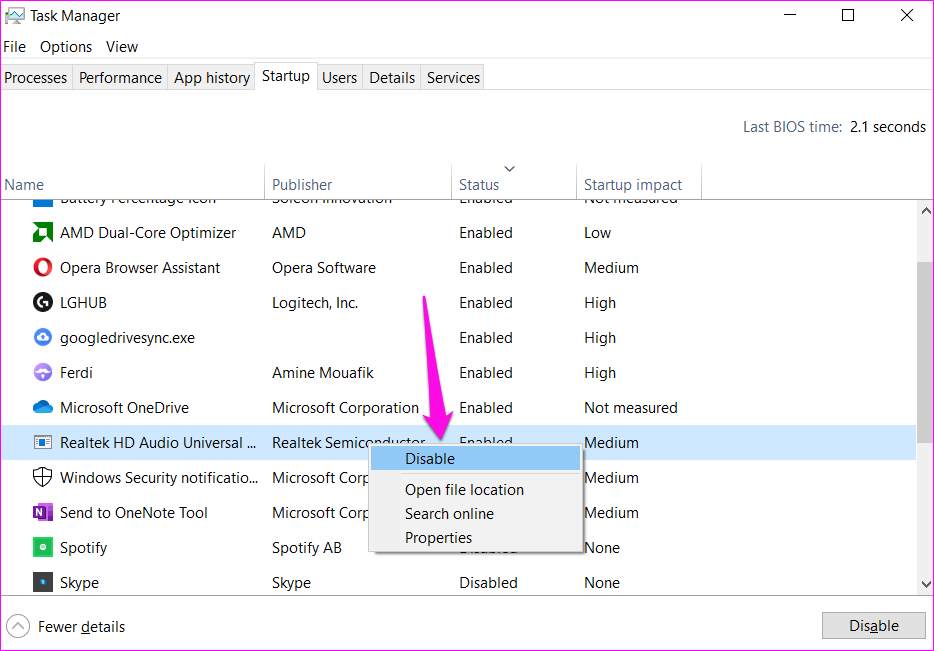Click the Spotify icon
This screenshot has width=934, height=651.
tap(42, 547)
